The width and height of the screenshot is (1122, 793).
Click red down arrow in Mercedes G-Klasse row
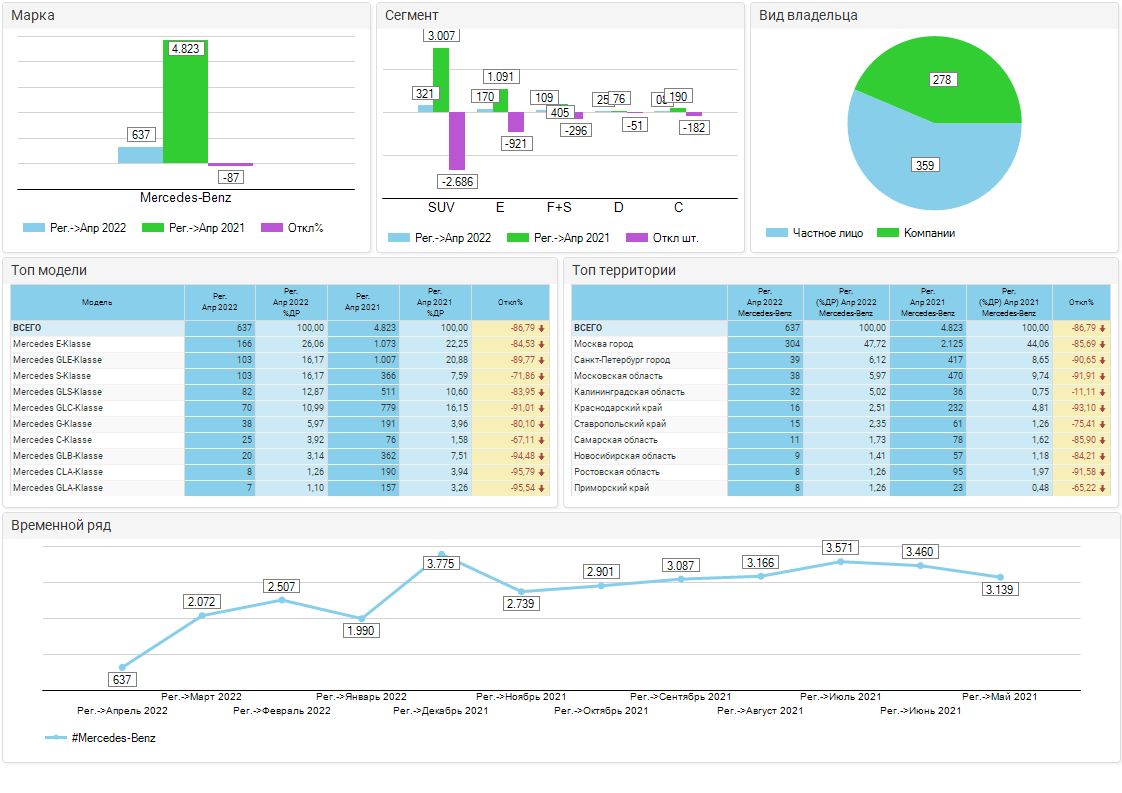pyautogui.click(x=541, y=424)
